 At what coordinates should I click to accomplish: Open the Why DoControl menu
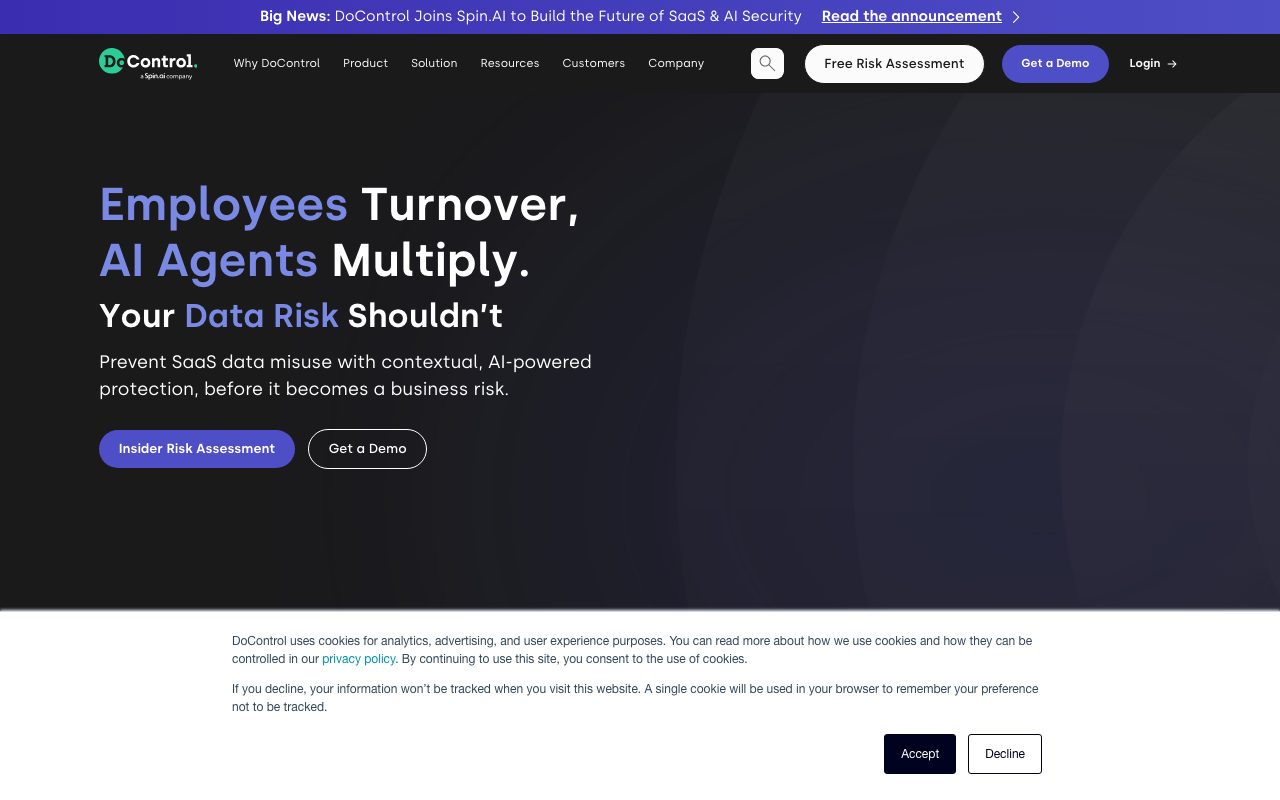(277, 63)
